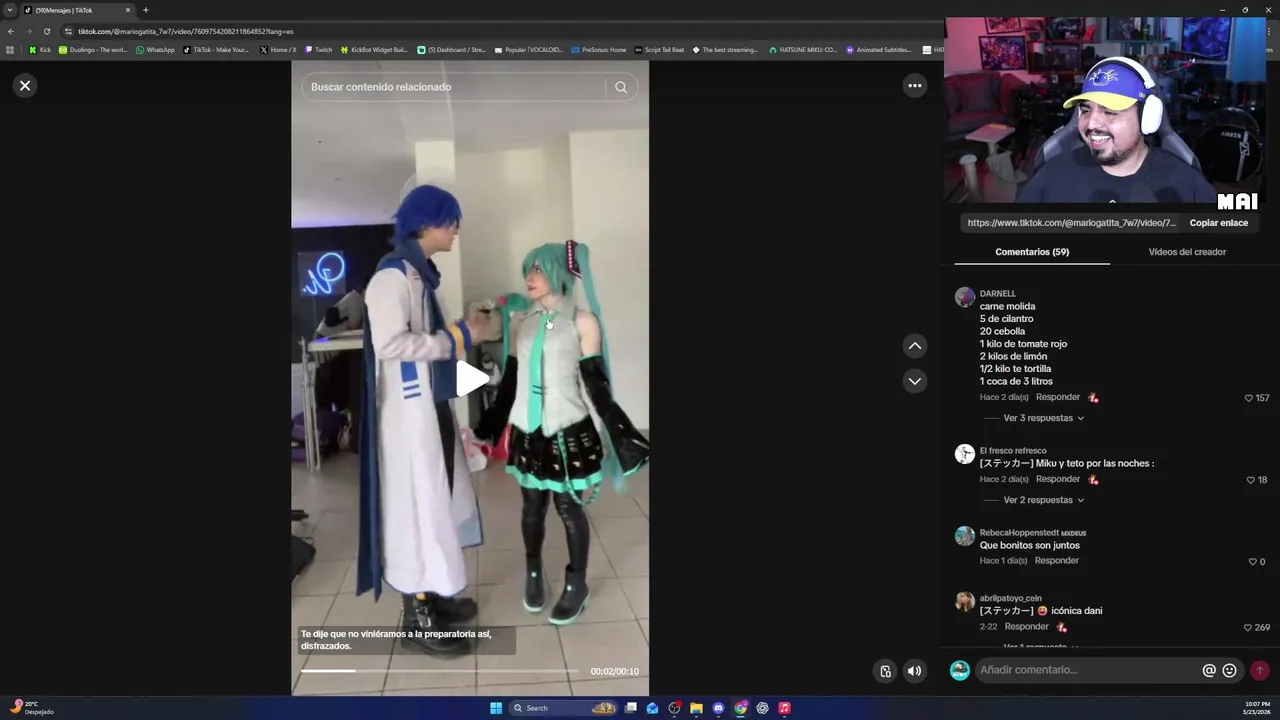The height and width of the screenshot is (720, 1280).
Task: Seek on the video progress bar
Action: coord(439,671)
